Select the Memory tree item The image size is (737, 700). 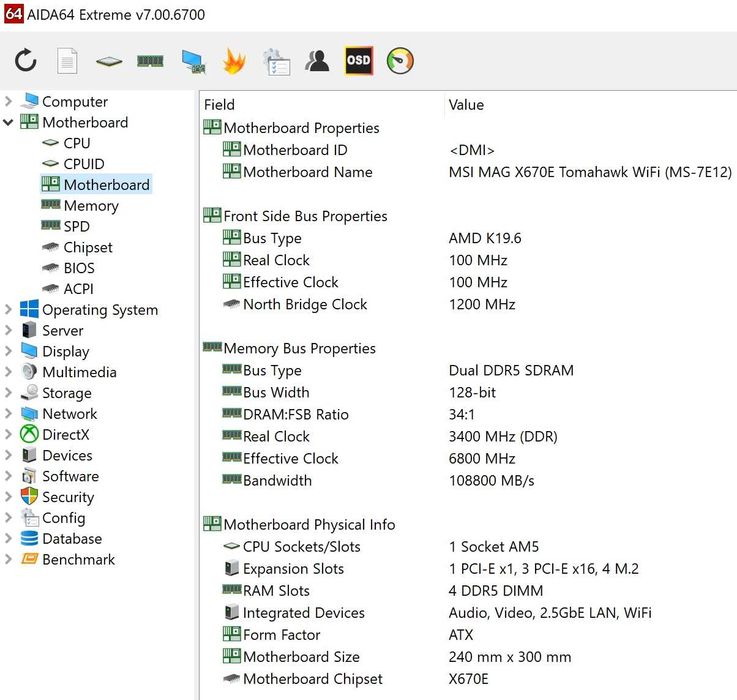pos(80,205)
